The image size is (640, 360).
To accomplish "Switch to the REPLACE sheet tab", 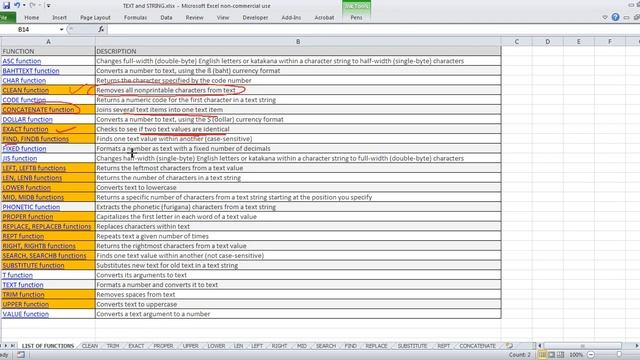I will (376, 346).
